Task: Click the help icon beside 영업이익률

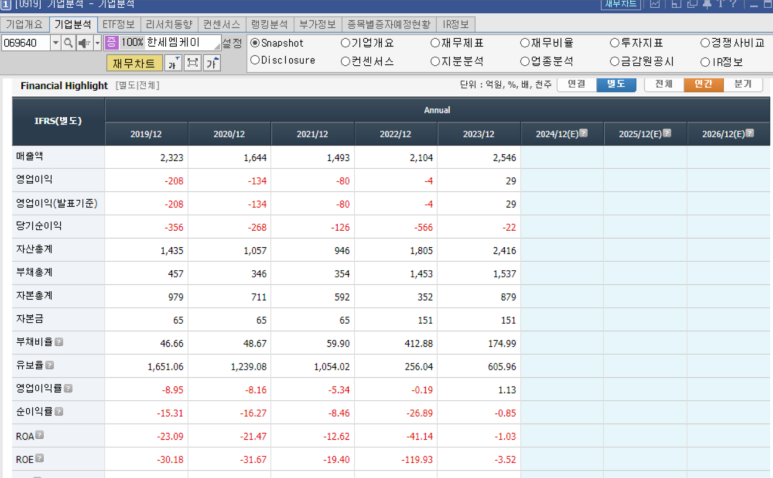Action: coord(69,388)
